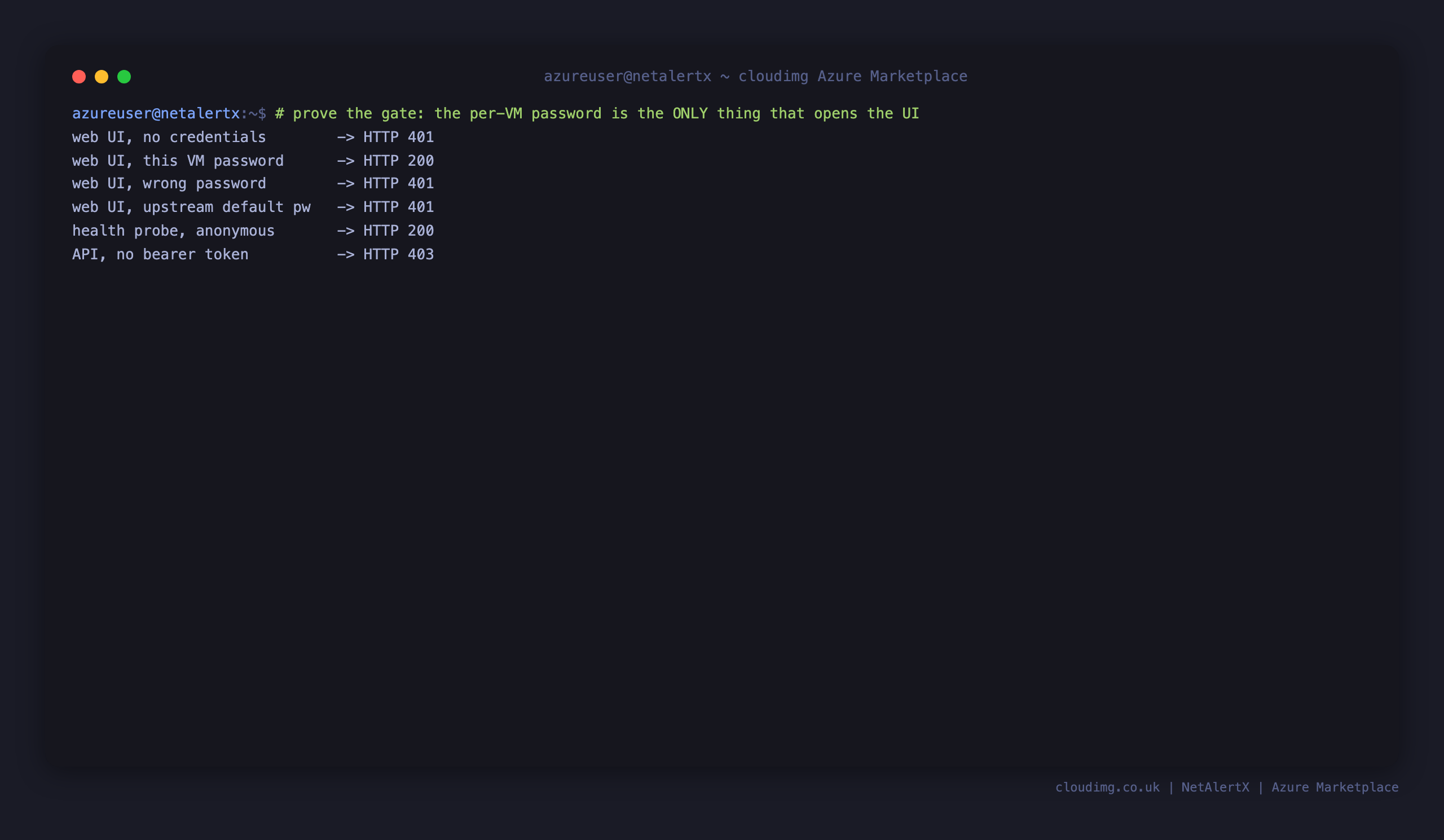Click 'HTTP 200' on the VM password row
Screen dimensions: 1444x840
coord(398,160)
